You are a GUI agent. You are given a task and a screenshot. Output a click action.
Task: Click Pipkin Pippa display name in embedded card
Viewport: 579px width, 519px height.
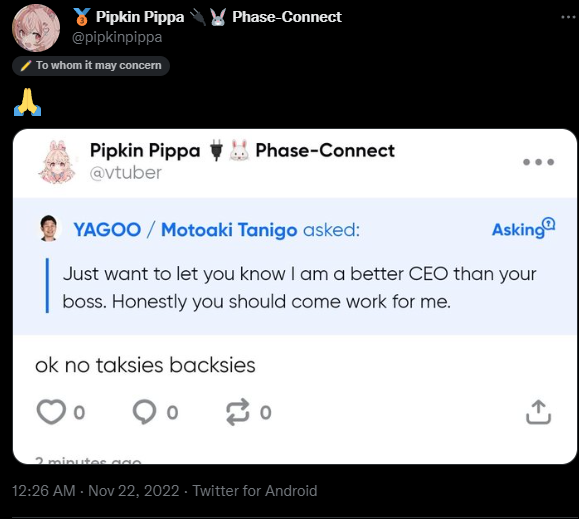coord(145,151)
